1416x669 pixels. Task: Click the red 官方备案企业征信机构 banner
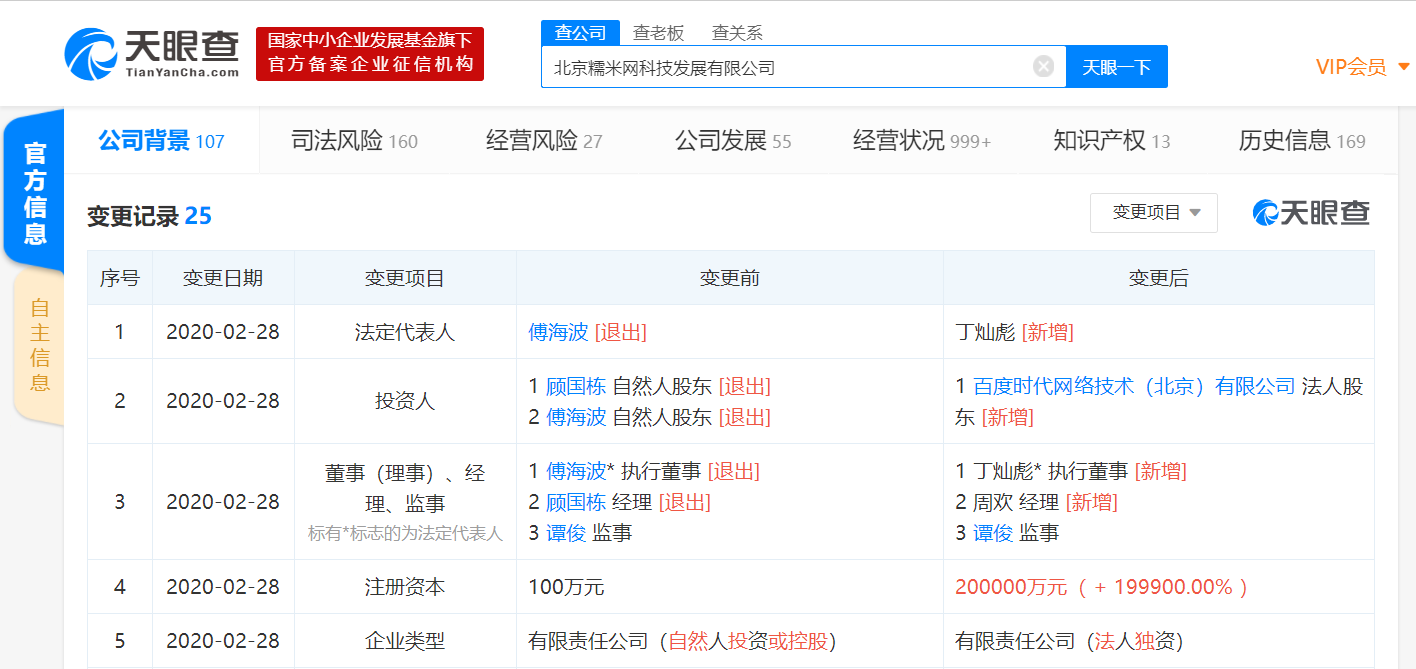click(x=370, y=54)
